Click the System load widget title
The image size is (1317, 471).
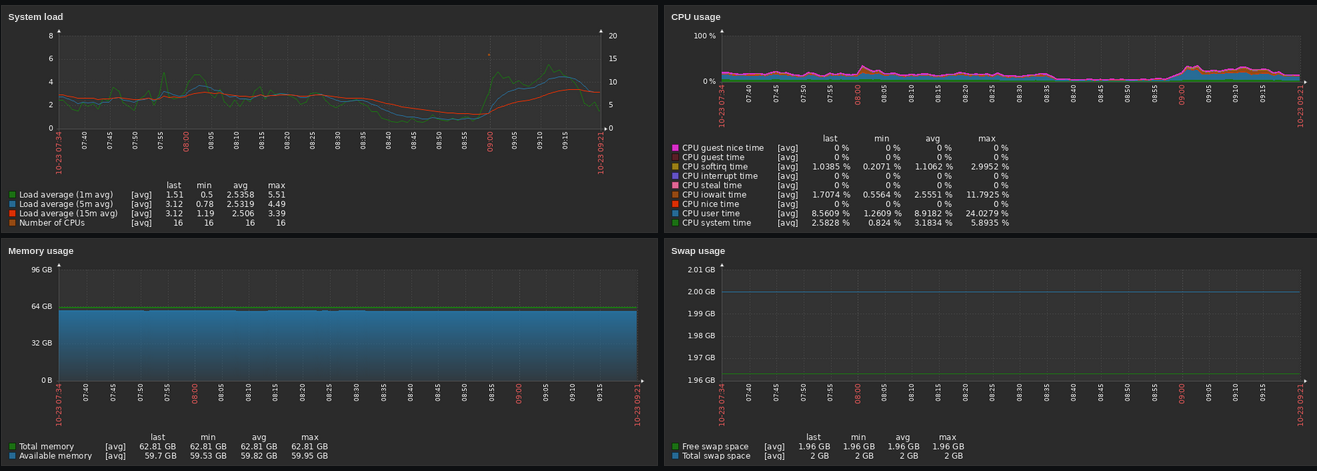[x=36, y=17]
